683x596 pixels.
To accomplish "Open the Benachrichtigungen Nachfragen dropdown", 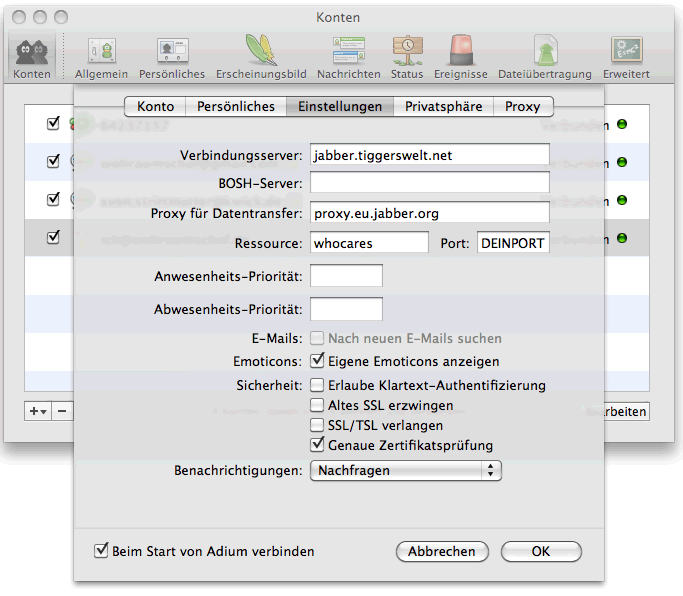I will coord(406,471).
